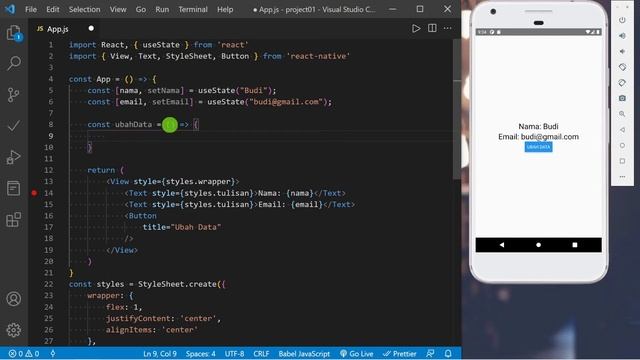Viewport: 640px width, 360px height.
Task: Rotate the emulator right
Action: (x=622, y=83)
